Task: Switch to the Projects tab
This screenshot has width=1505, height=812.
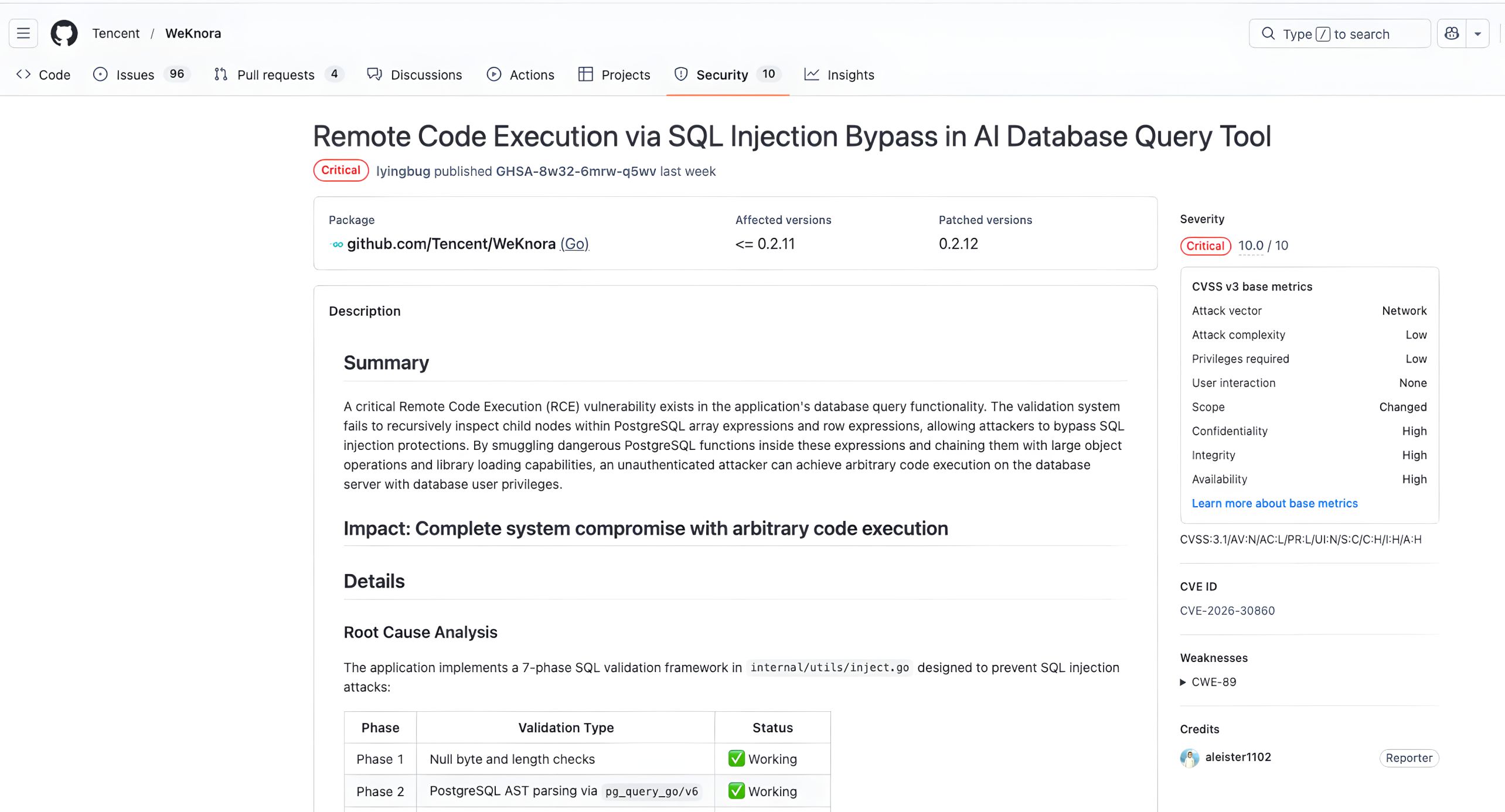Action: pos(614,74)
